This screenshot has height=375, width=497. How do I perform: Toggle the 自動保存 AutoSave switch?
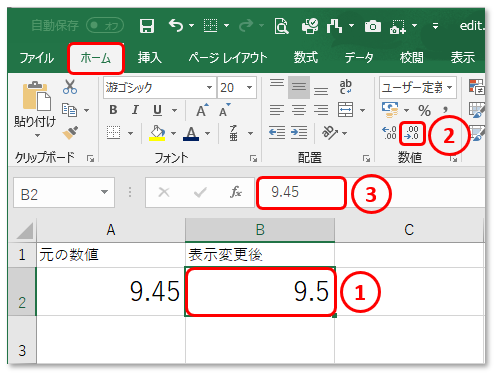pyautogui.click(x=105, y=26)
